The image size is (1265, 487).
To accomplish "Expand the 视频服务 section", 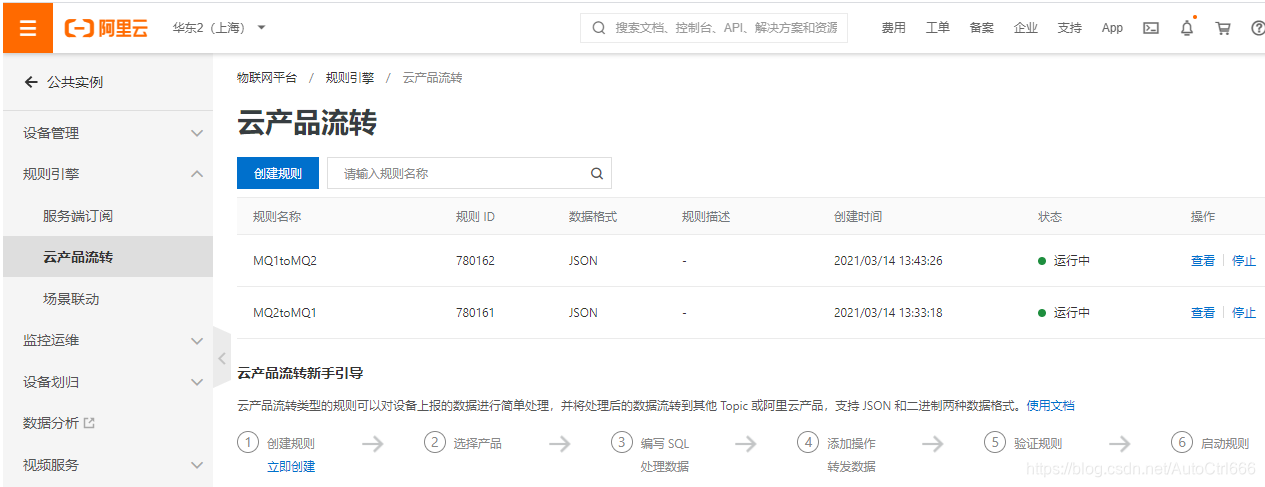I will [x=108, y=465].
